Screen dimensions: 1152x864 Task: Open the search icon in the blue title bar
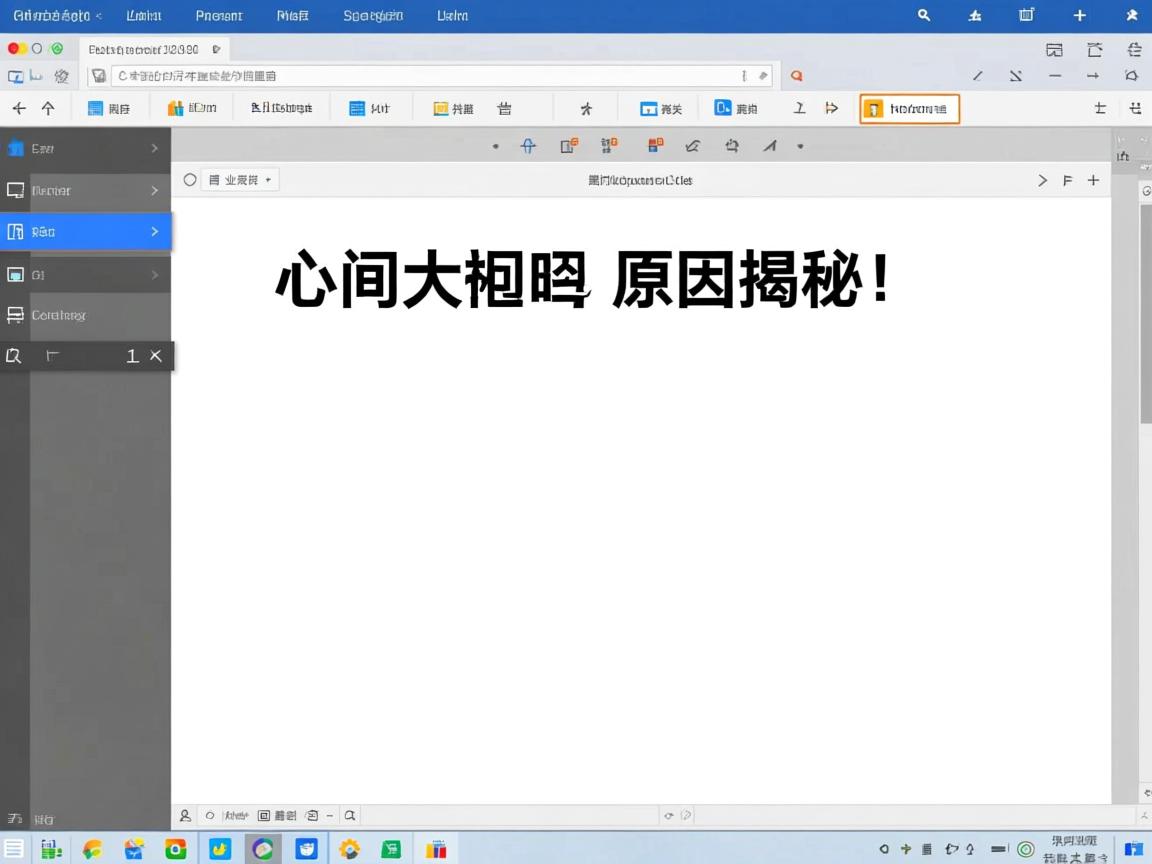tap(923, 15)
